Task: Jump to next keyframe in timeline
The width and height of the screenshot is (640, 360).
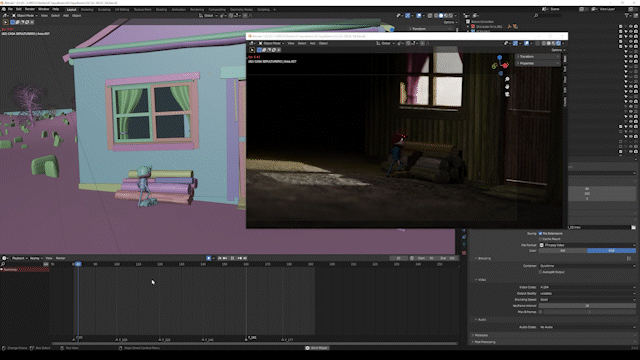Action: tap(240, 258)
